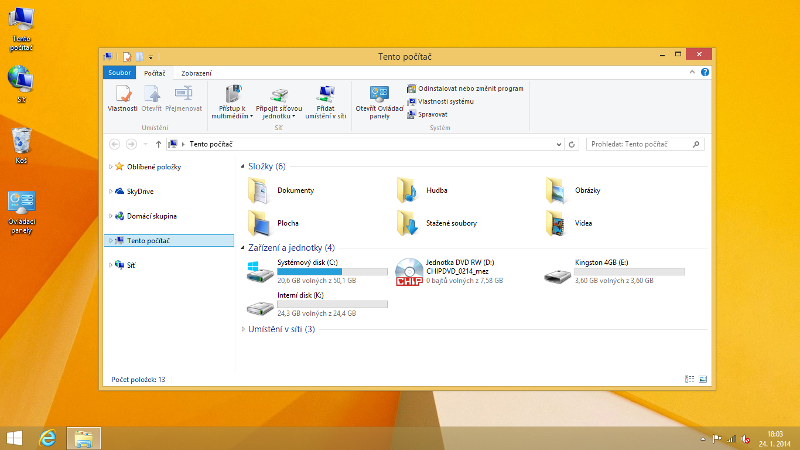Expand Oblíbené položky in navigation pane
This screenshot has width=800, height=450.
tap(110, 166)
